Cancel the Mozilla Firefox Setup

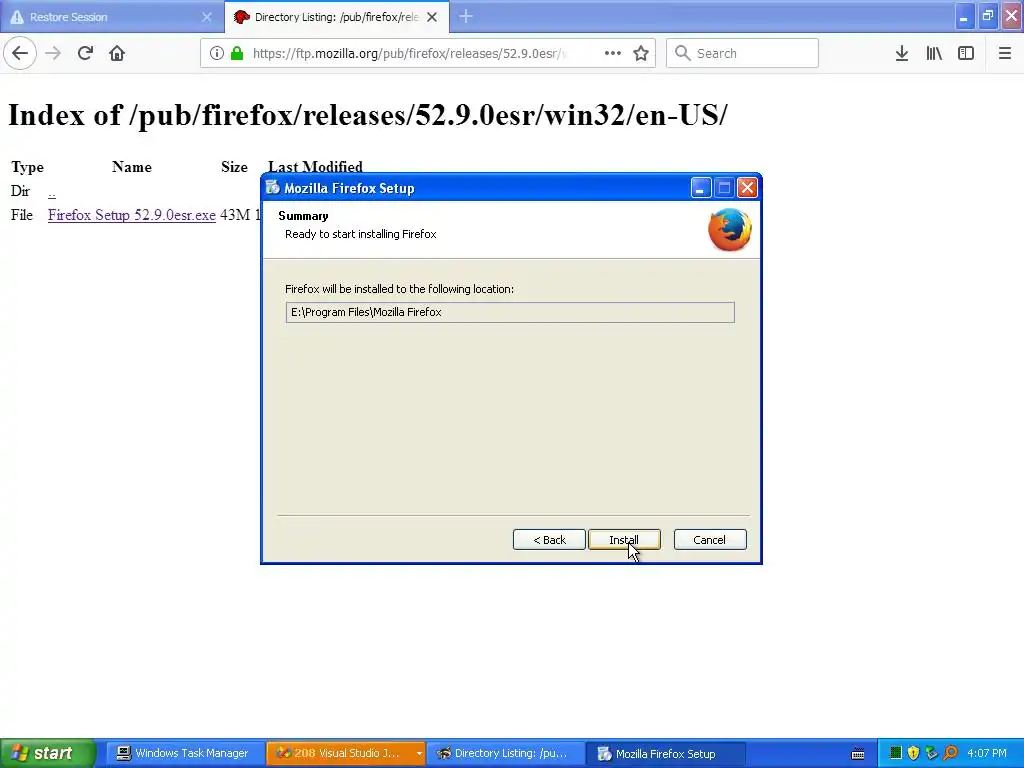(x=710, y=539)
